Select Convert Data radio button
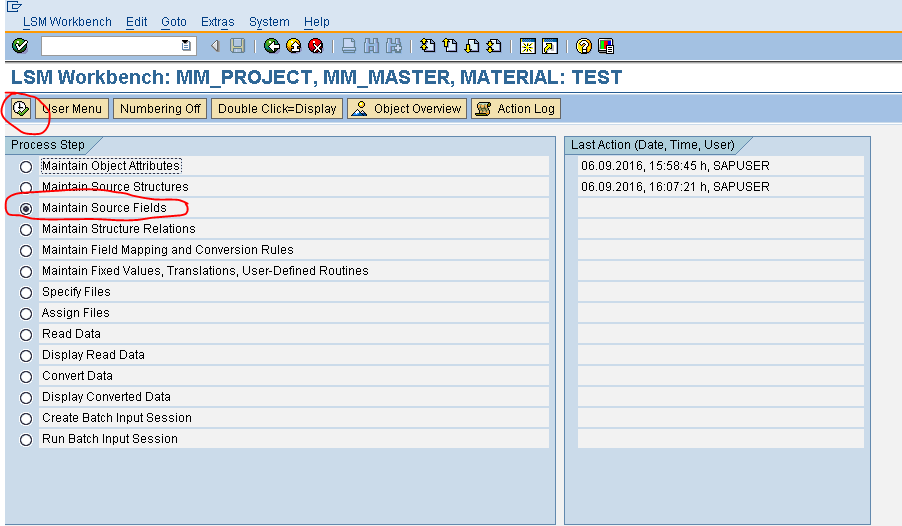 (26, 377)
